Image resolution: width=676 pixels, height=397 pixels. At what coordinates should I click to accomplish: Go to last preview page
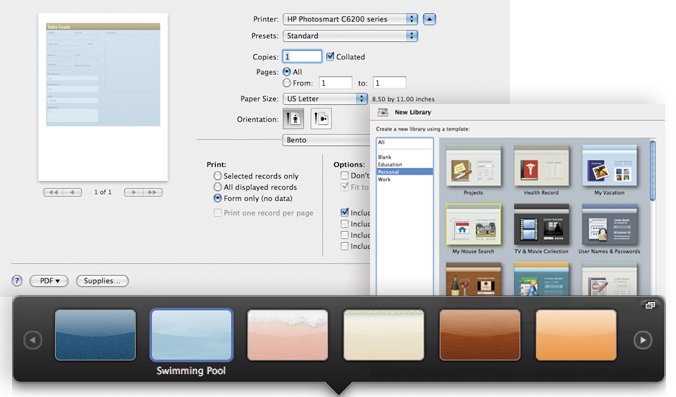pyautogui.click(x=153, y=192)
